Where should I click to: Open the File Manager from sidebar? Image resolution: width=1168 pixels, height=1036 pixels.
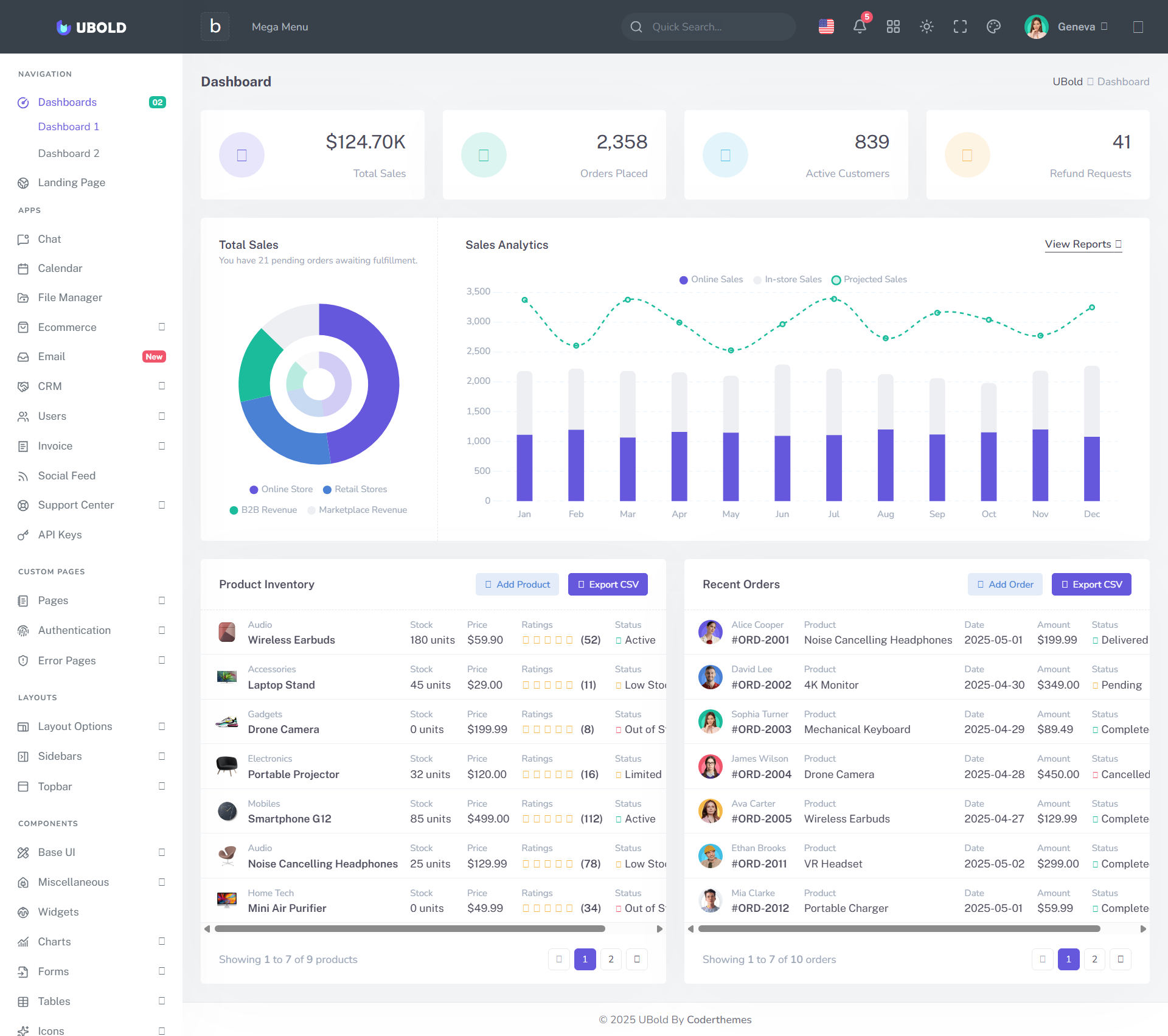click(70, 297)
